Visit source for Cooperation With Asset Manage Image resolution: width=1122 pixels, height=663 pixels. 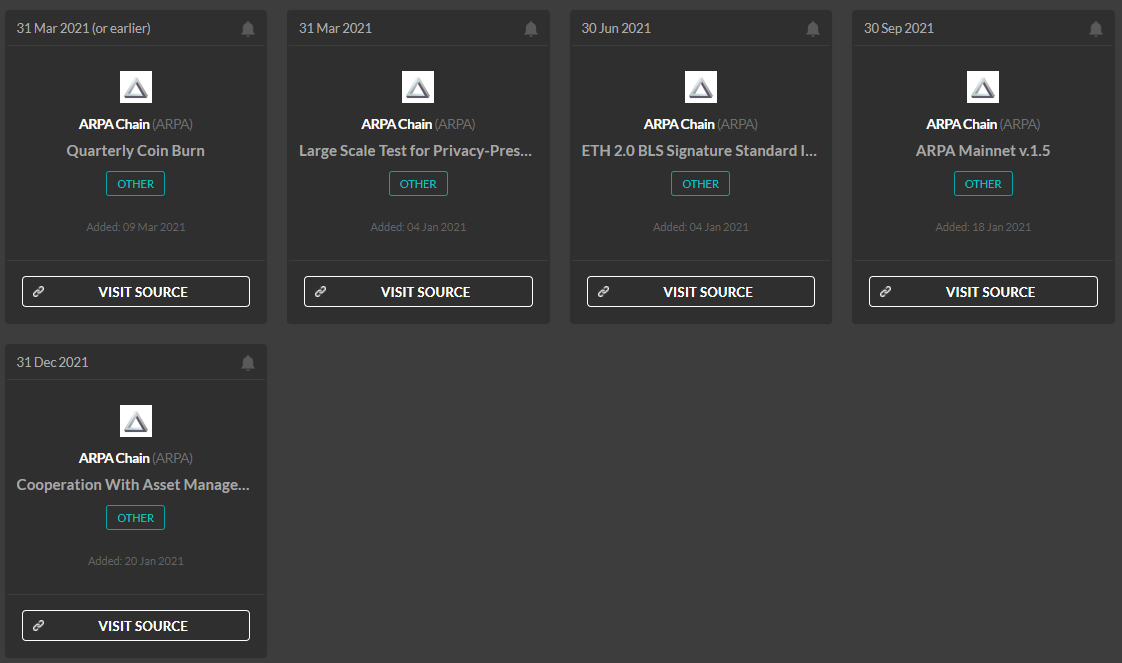click(136, 626)
